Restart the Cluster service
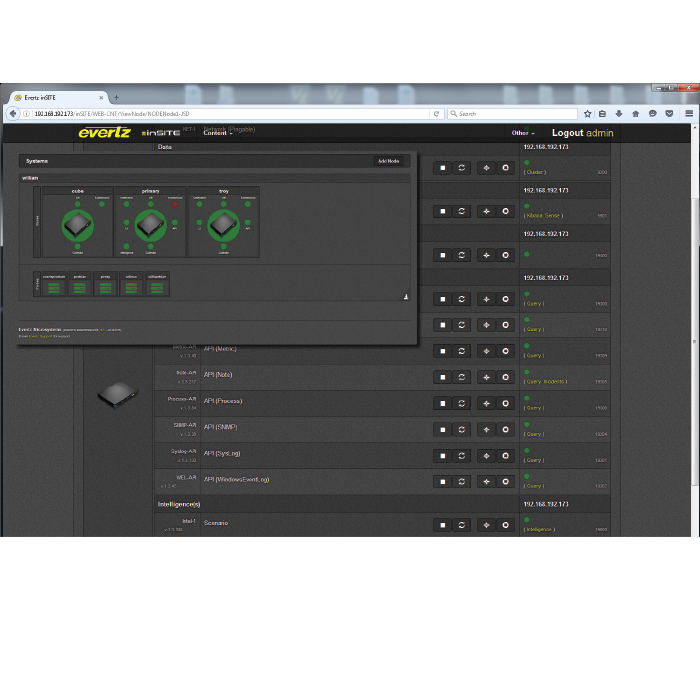The image size is (700, 700). tap(462, 168)
